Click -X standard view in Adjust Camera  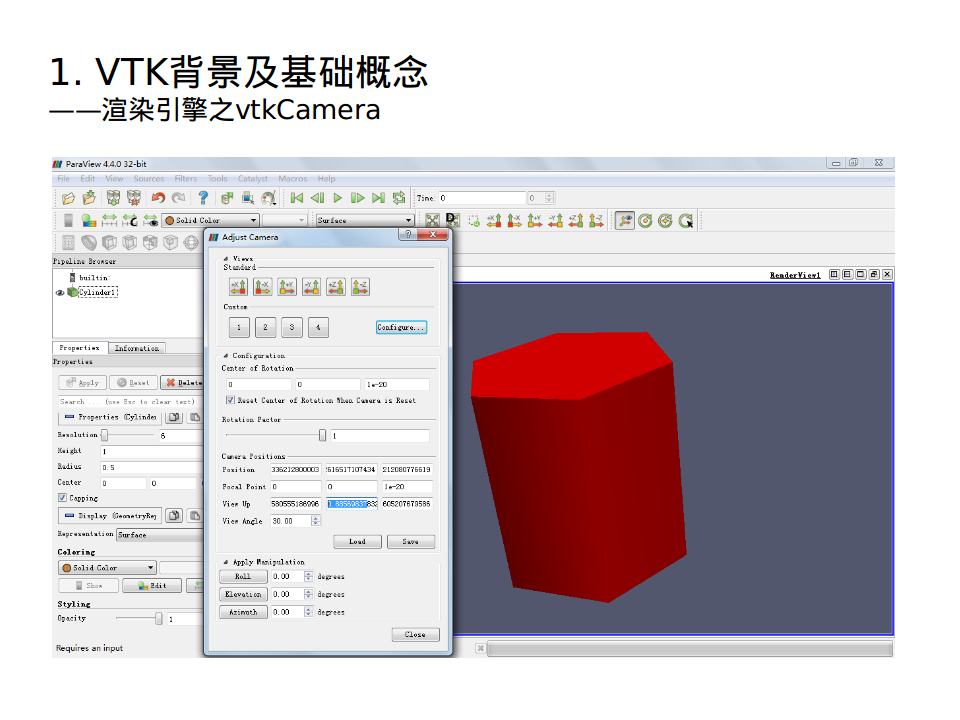click(263, 287)
